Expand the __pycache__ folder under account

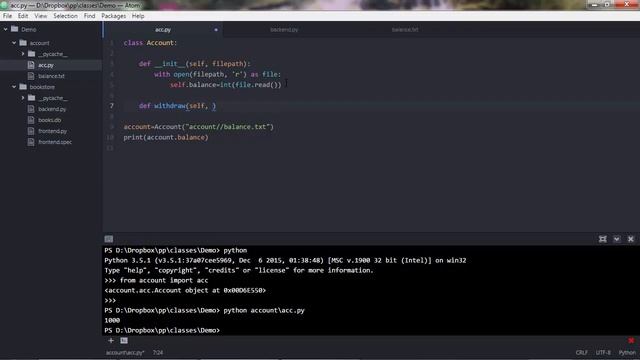23,54
